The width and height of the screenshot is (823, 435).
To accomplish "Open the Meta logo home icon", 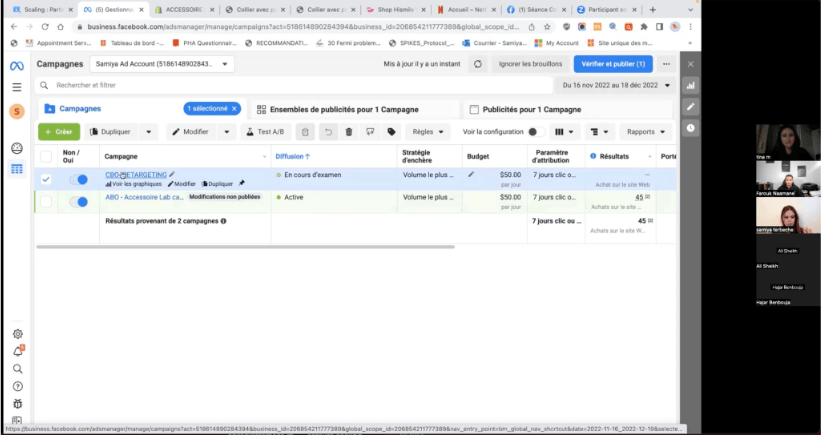I will pyautogui.click(x=17, y=66).
